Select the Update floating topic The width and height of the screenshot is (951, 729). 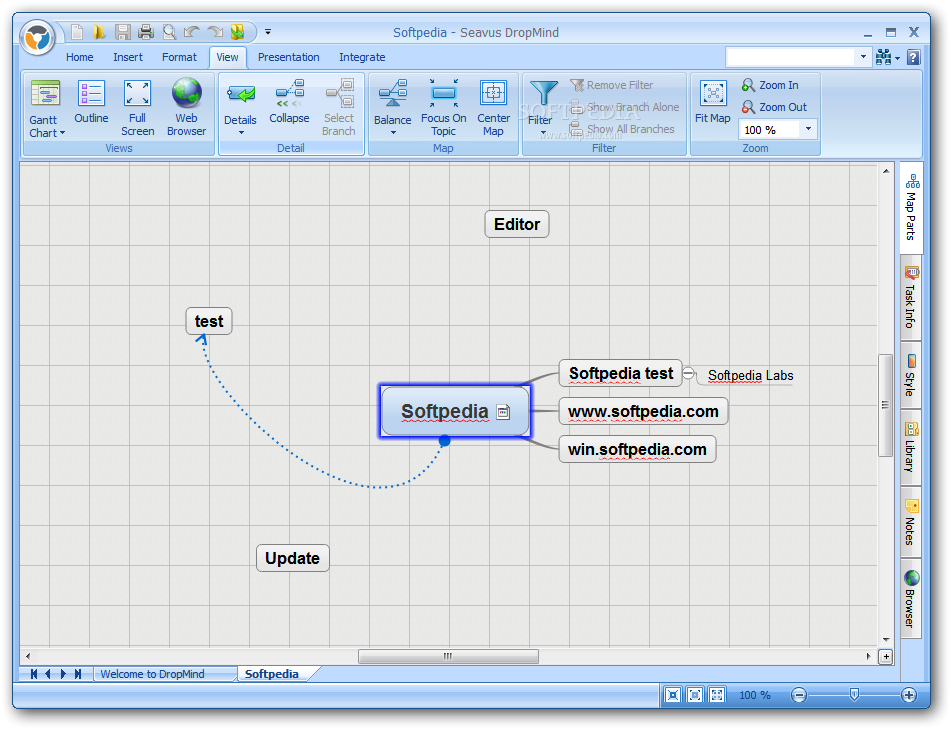click(292, 558)
